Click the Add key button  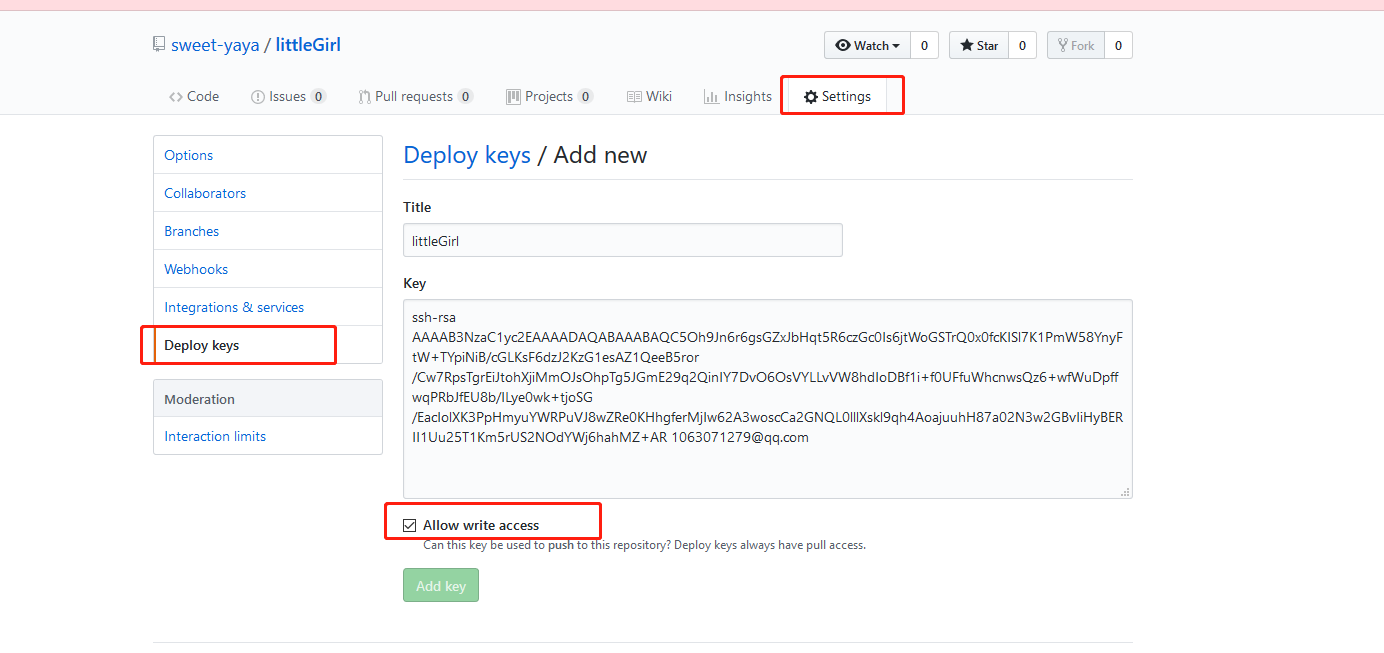point(441,585)
